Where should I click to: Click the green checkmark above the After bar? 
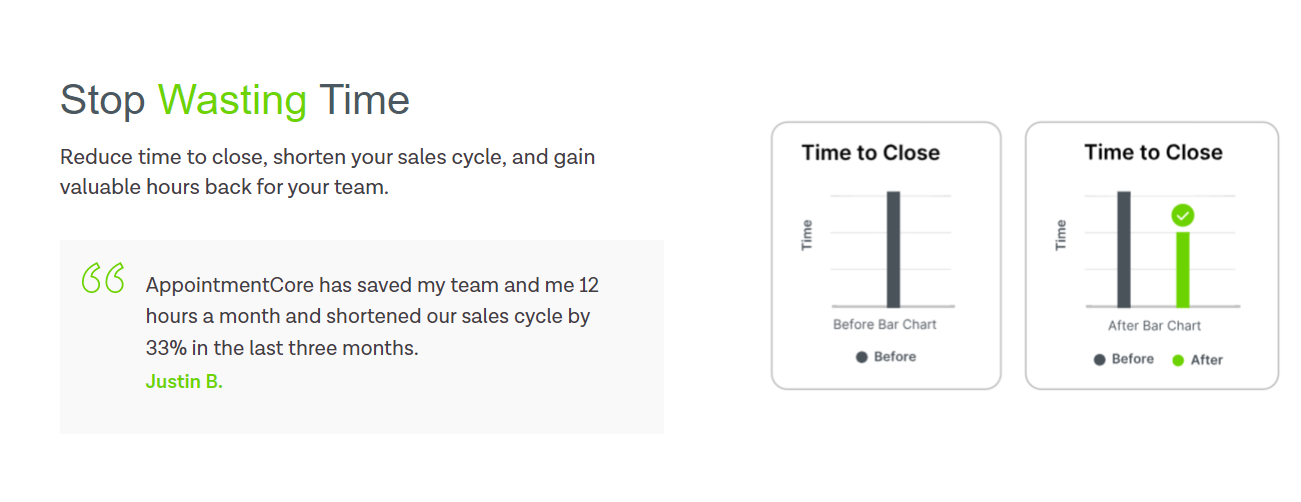pos(1182,215)
